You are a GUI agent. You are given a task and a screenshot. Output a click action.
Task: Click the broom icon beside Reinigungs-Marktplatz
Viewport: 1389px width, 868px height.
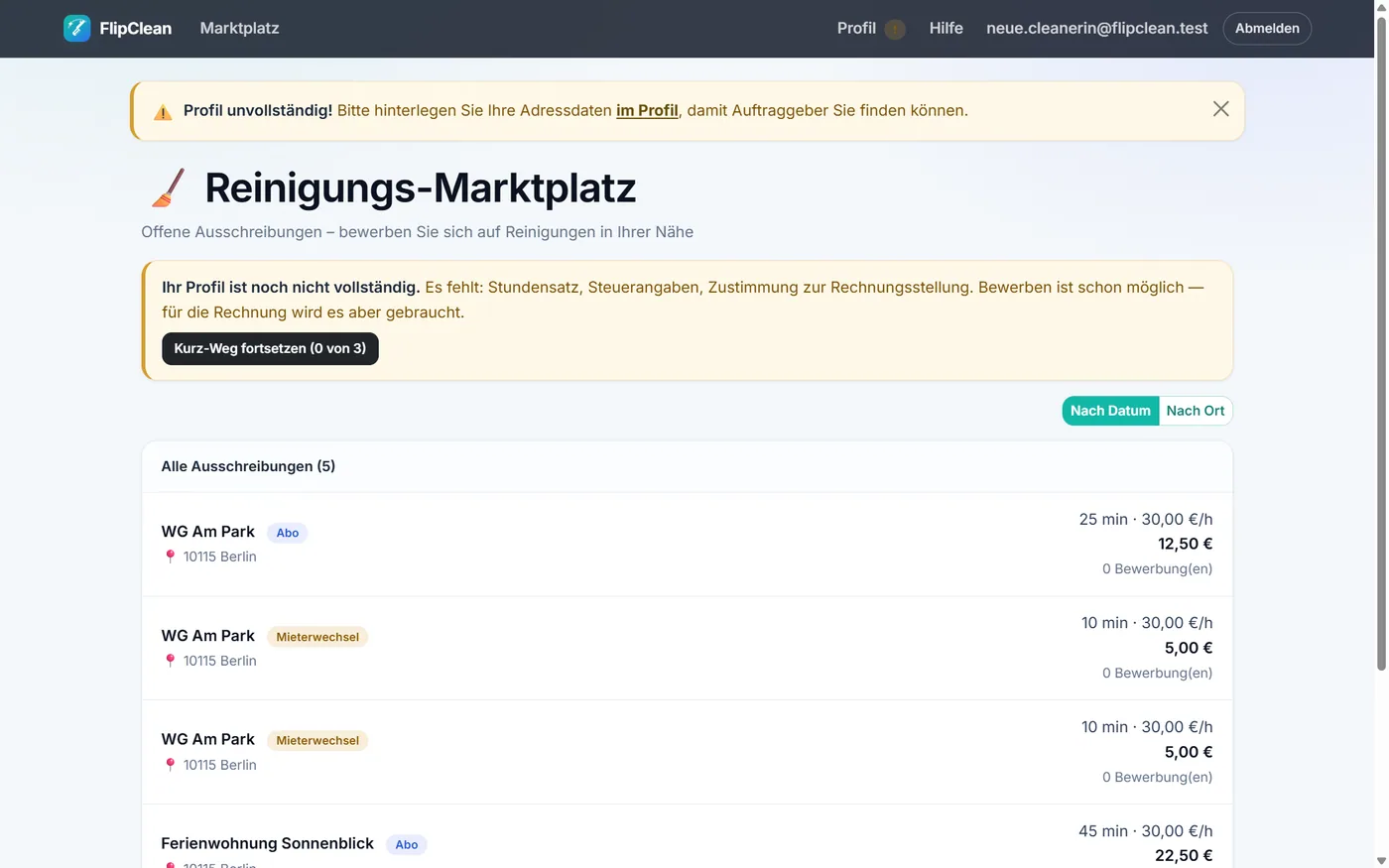[169, 187]
